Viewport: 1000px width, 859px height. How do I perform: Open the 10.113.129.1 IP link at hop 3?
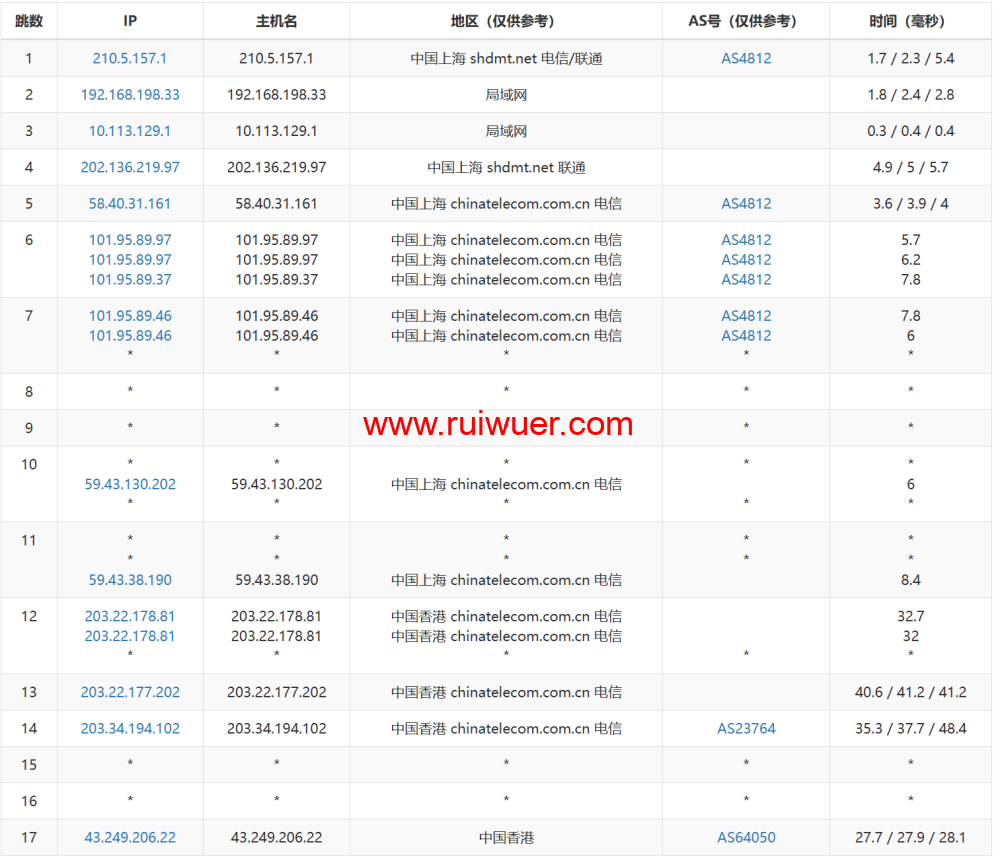coord(130,131)
